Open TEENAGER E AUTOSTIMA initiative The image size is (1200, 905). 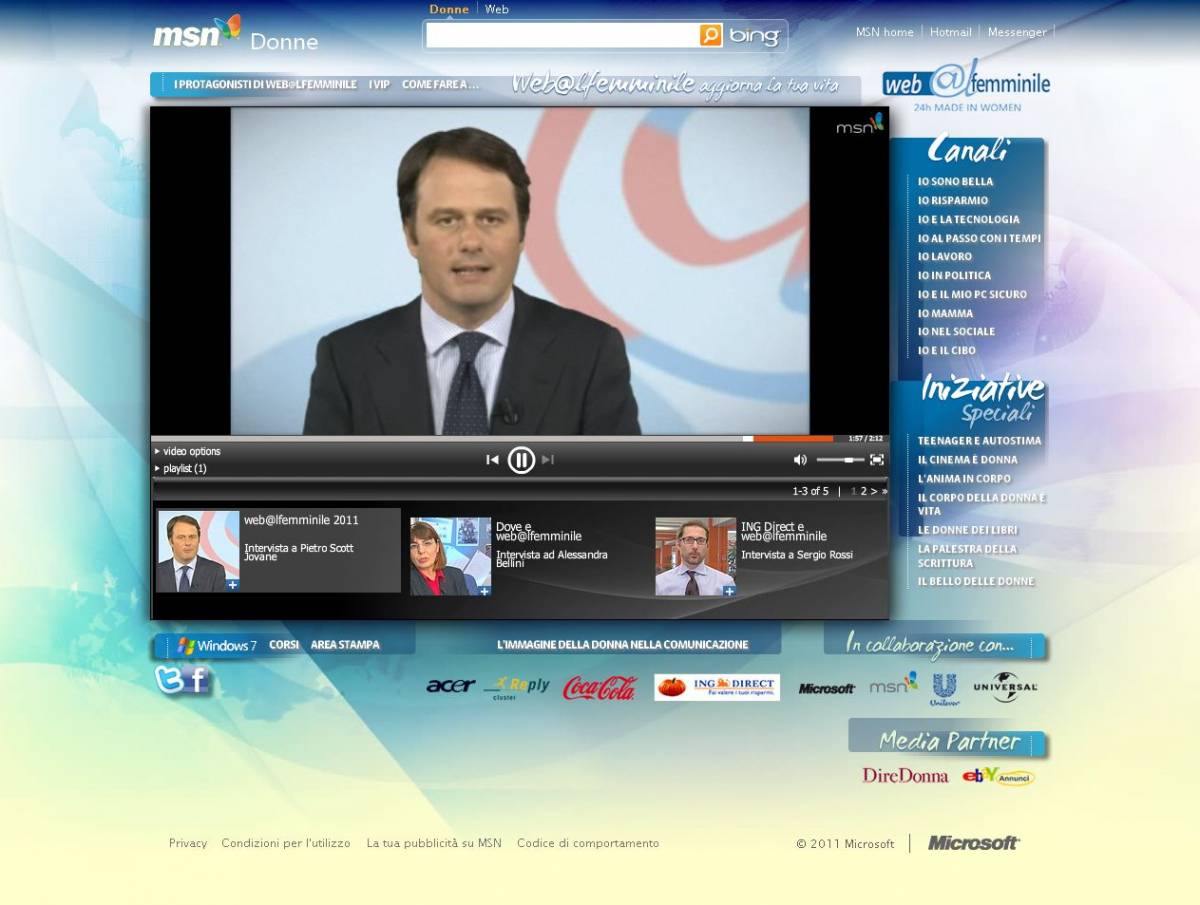(980, 441)
